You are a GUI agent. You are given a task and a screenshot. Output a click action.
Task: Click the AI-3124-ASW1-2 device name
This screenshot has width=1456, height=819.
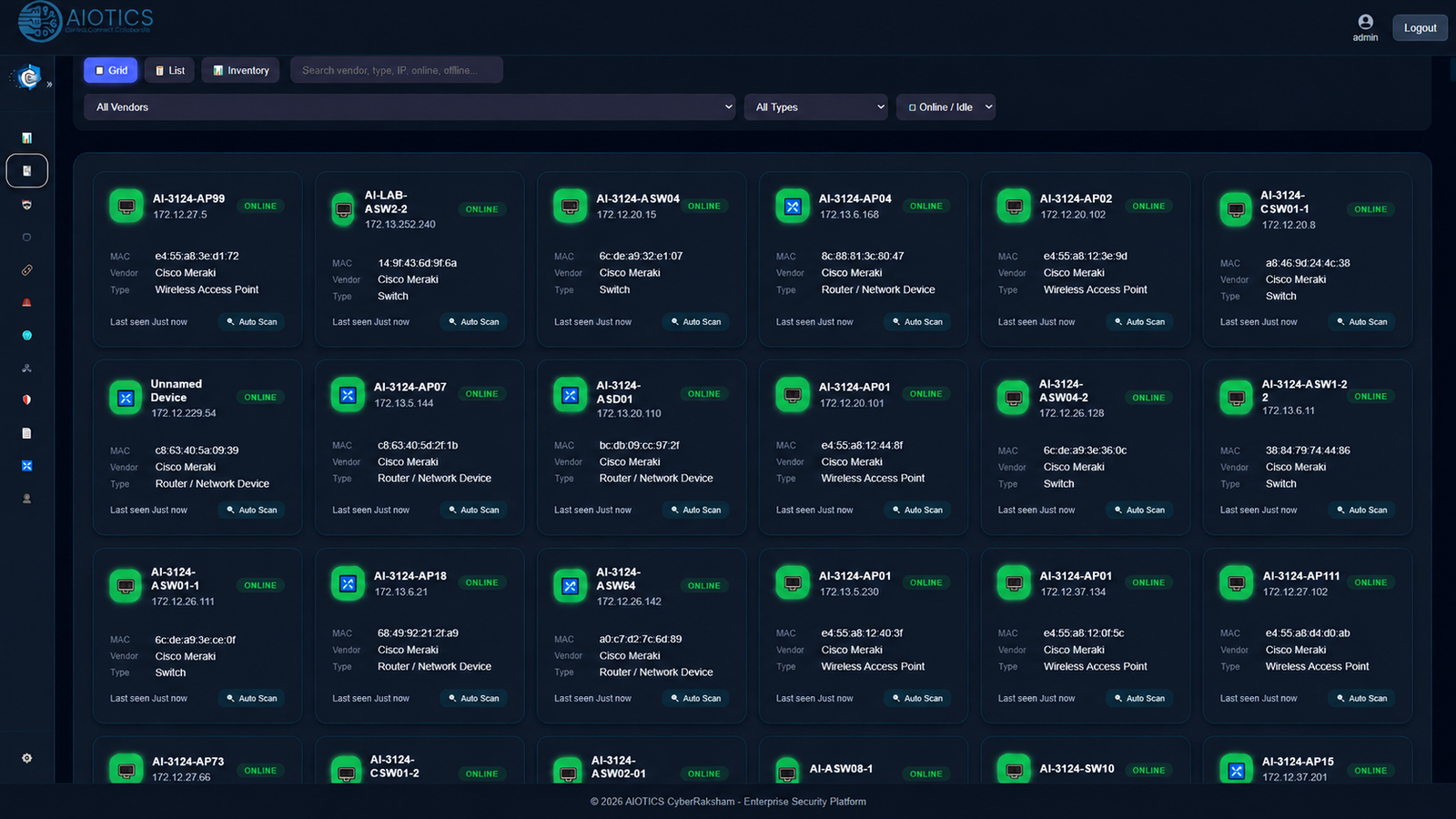coord(1304,390)
